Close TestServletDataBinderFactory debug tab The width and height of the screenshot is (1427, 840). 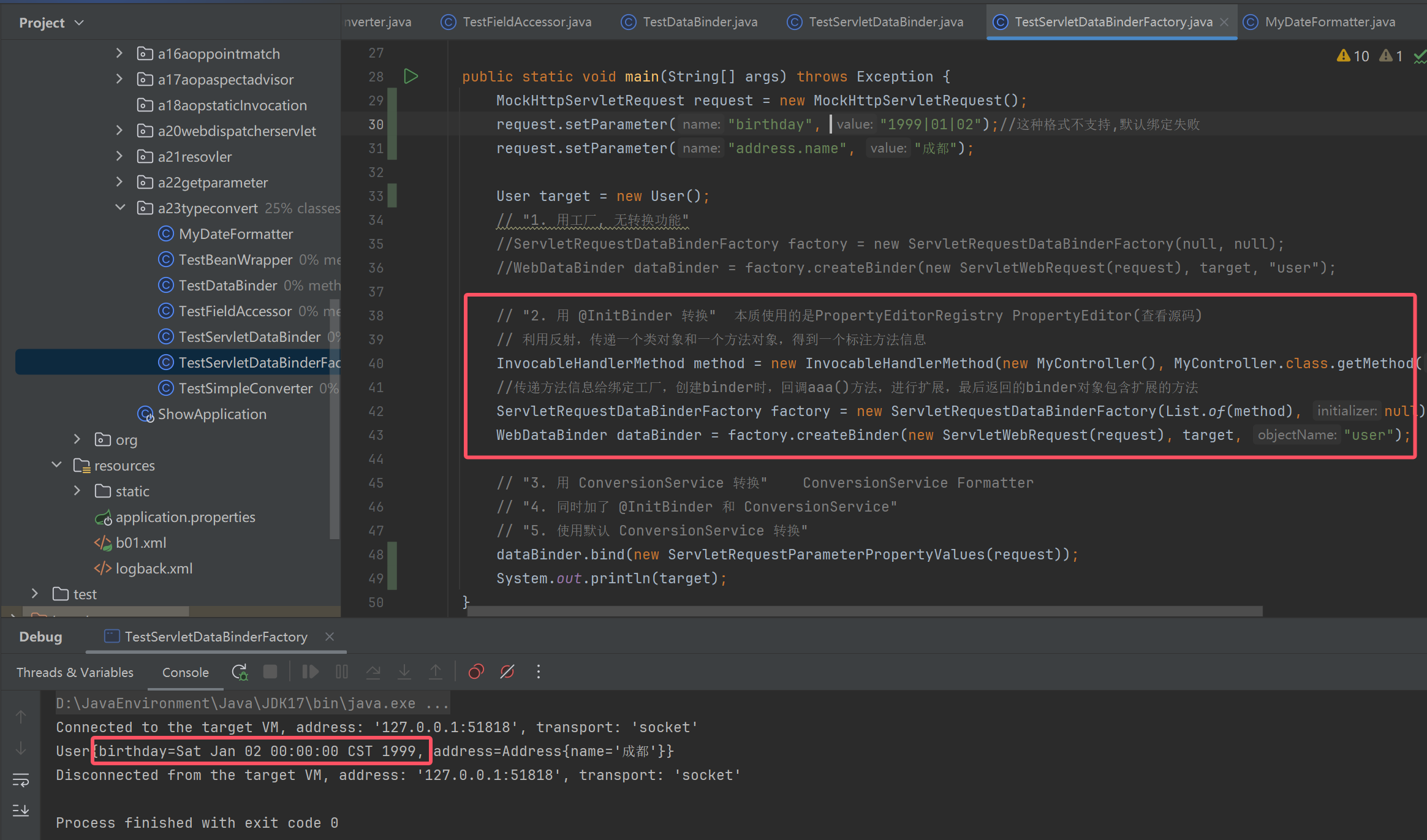click(x=330, y=637)
